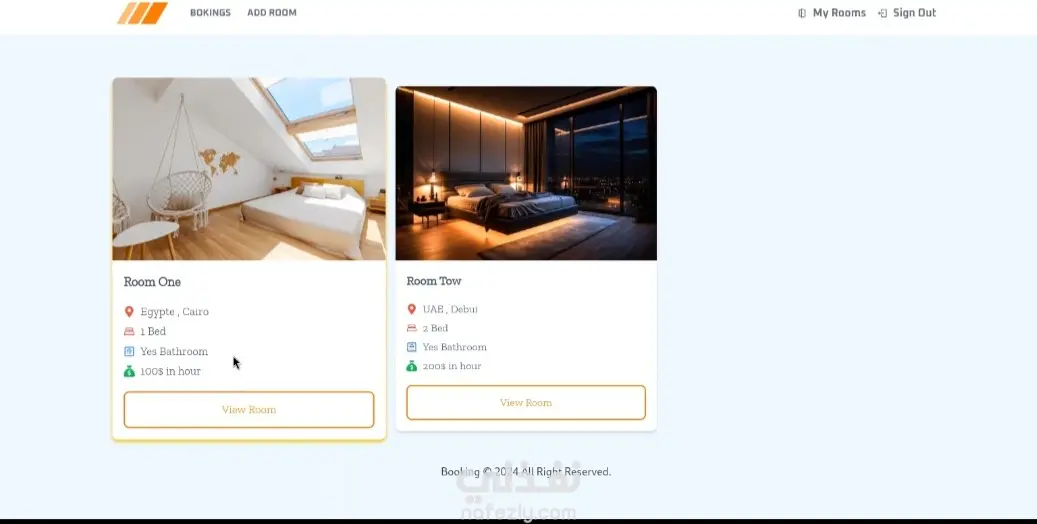Image resolution: width=1037 pixels, height=524 pixels.
Task: Open the BOKINGS menu item
Action: (x=210, y=13)
